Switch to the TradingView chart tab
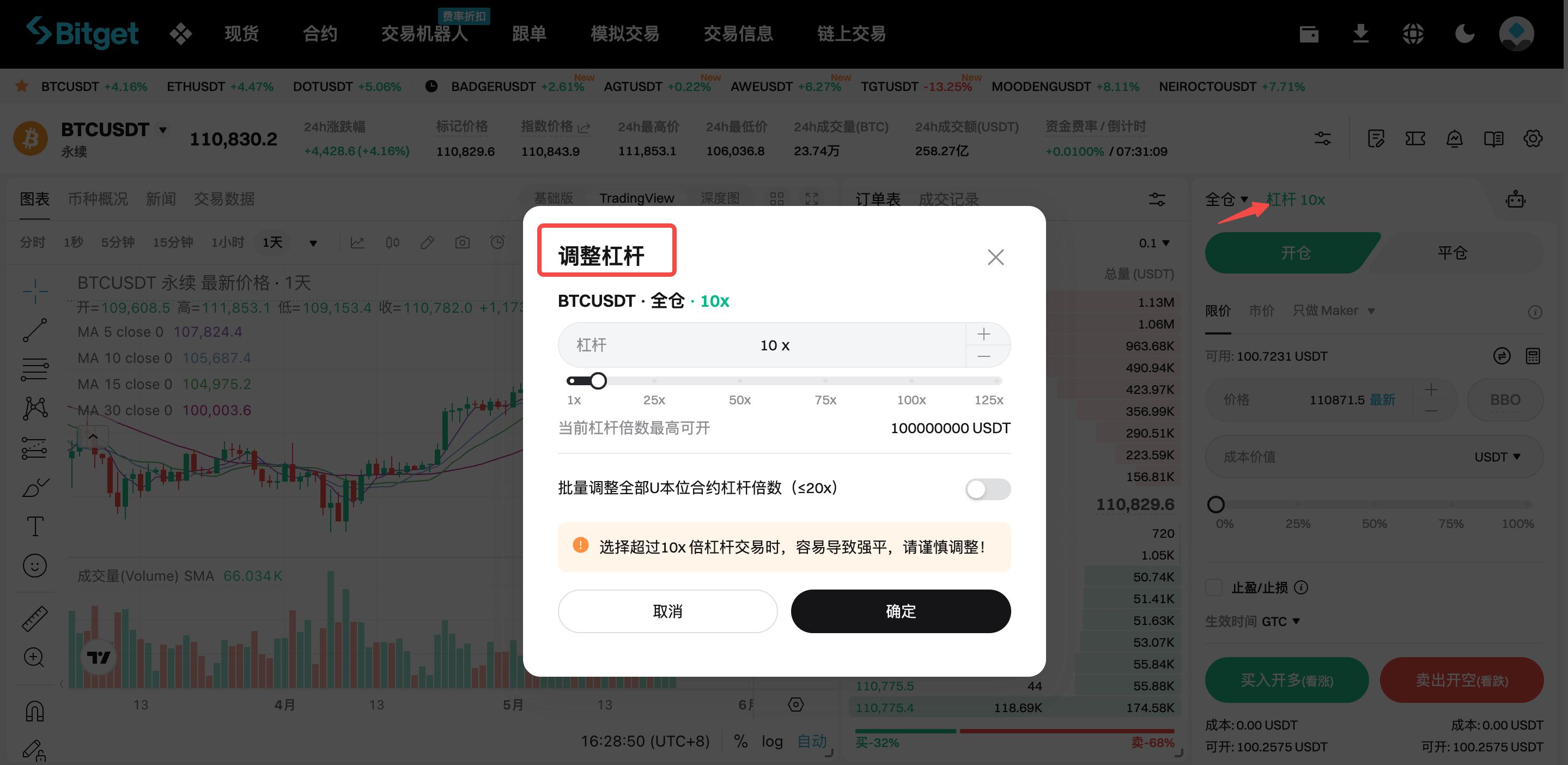The height and width of the screenshot is (765, 1568). (637, 197)
